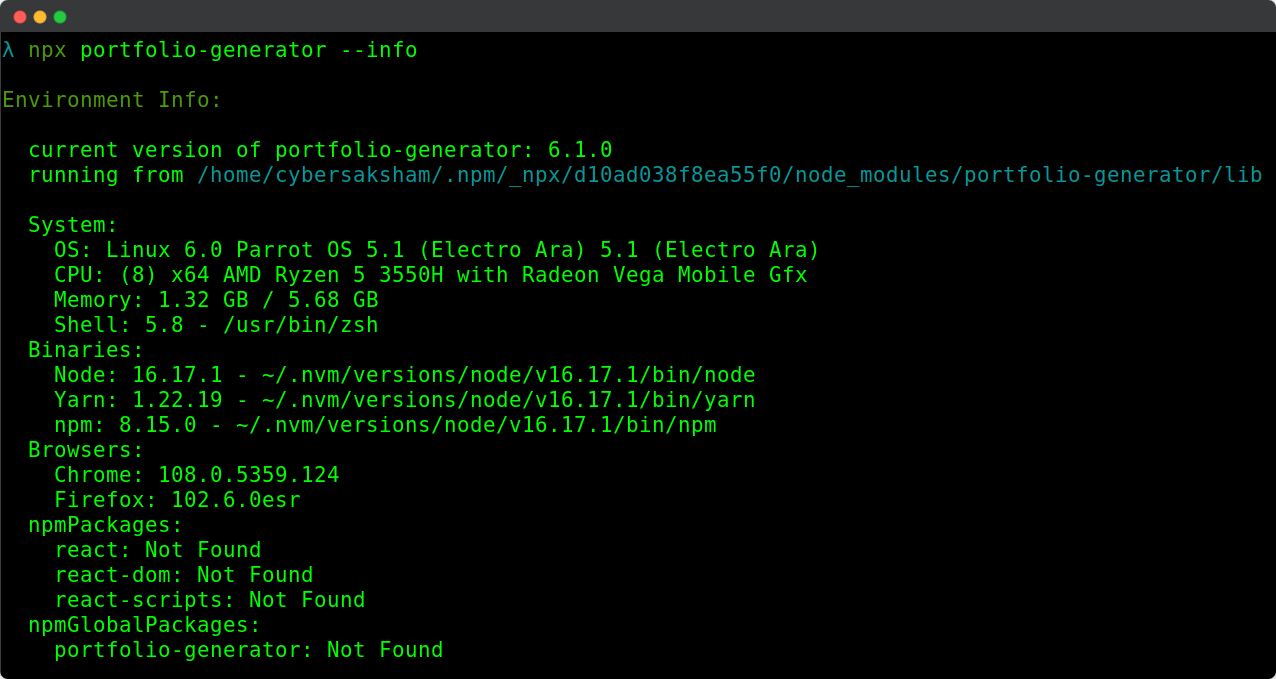Click the red close window button

click(20, 17)
